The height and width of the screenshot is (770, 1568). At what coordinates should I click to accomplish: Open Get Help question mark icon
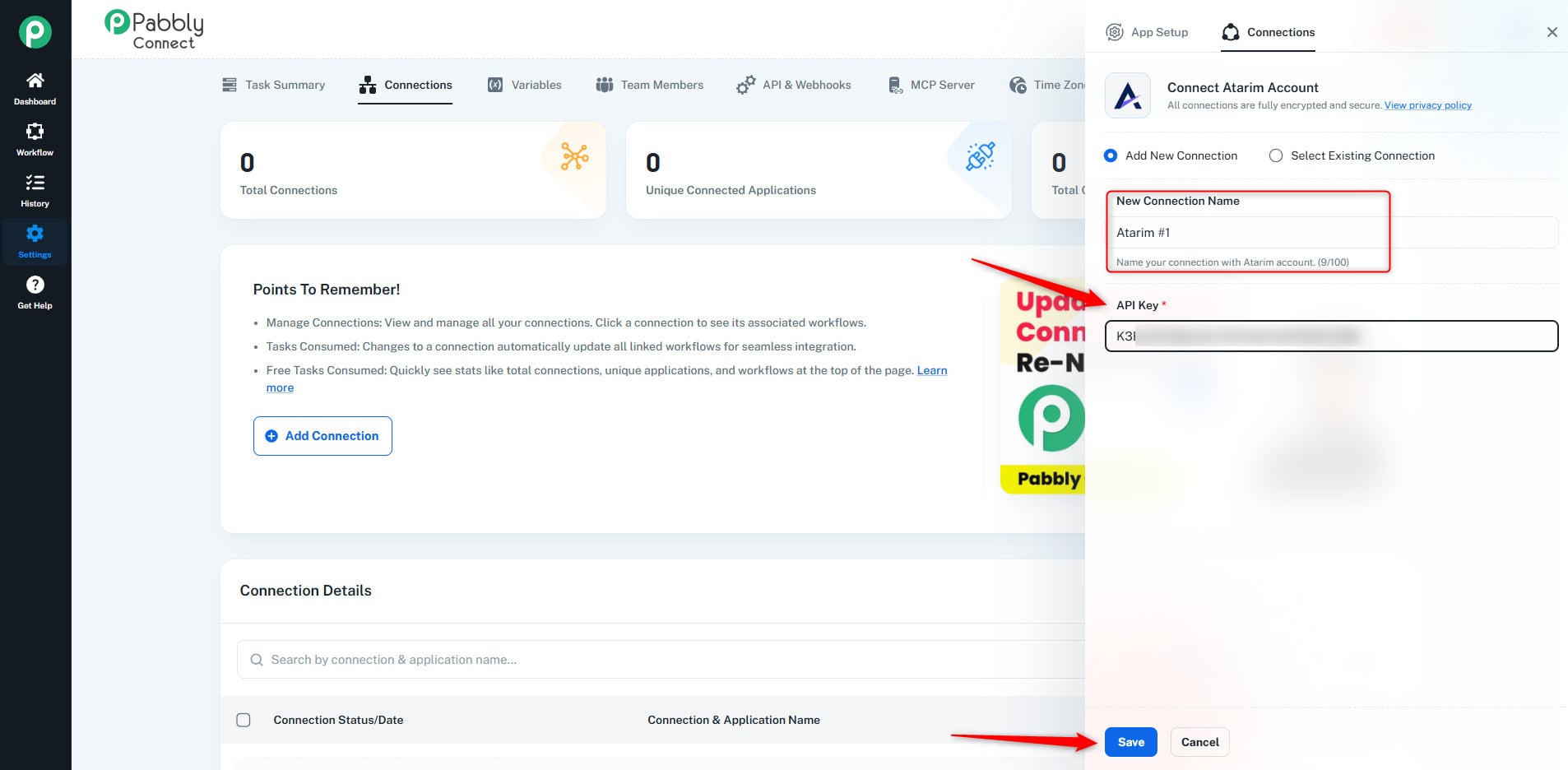[x=35, y=285]
